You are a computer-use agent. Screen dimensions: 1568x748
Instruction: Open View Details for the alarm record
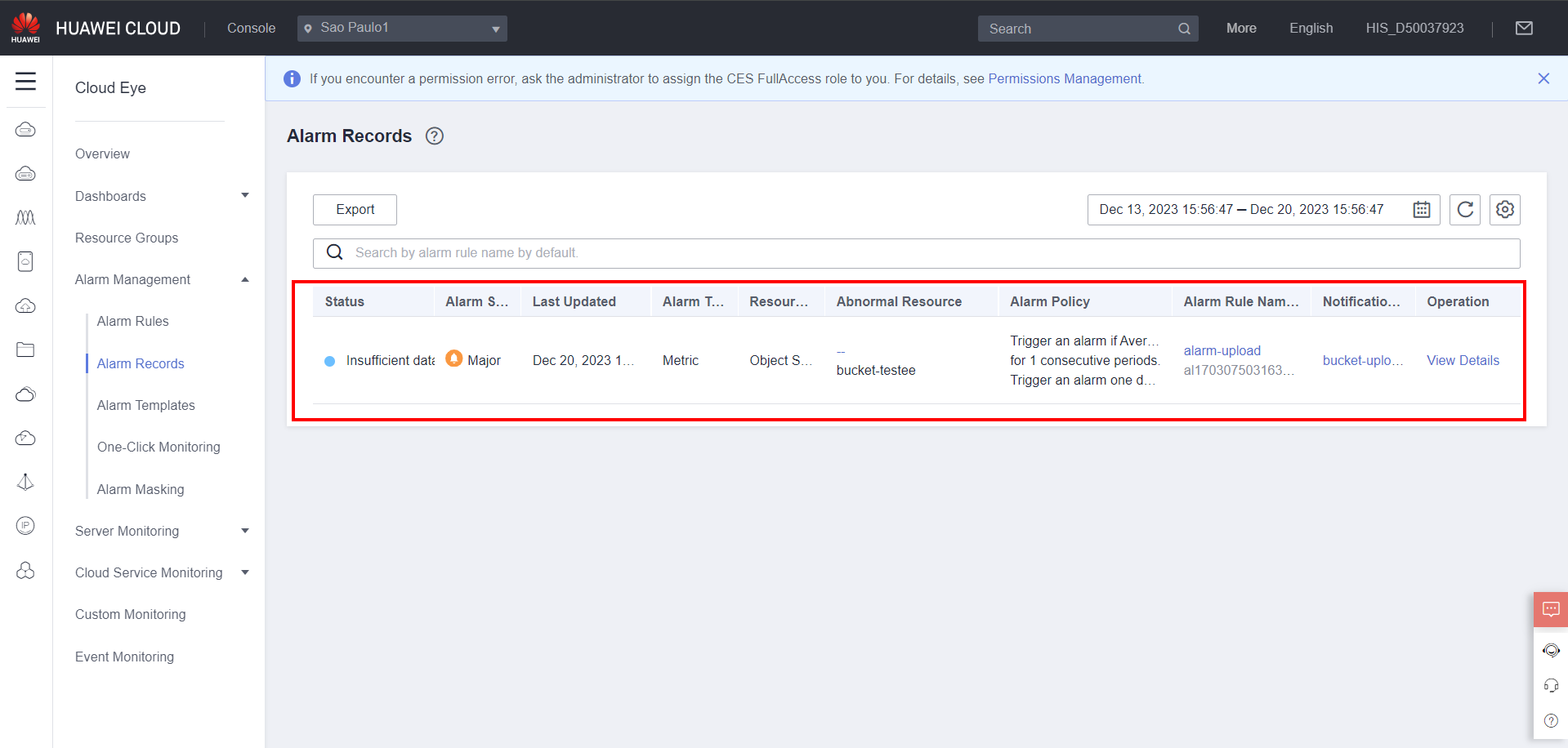coord(1463,360)
